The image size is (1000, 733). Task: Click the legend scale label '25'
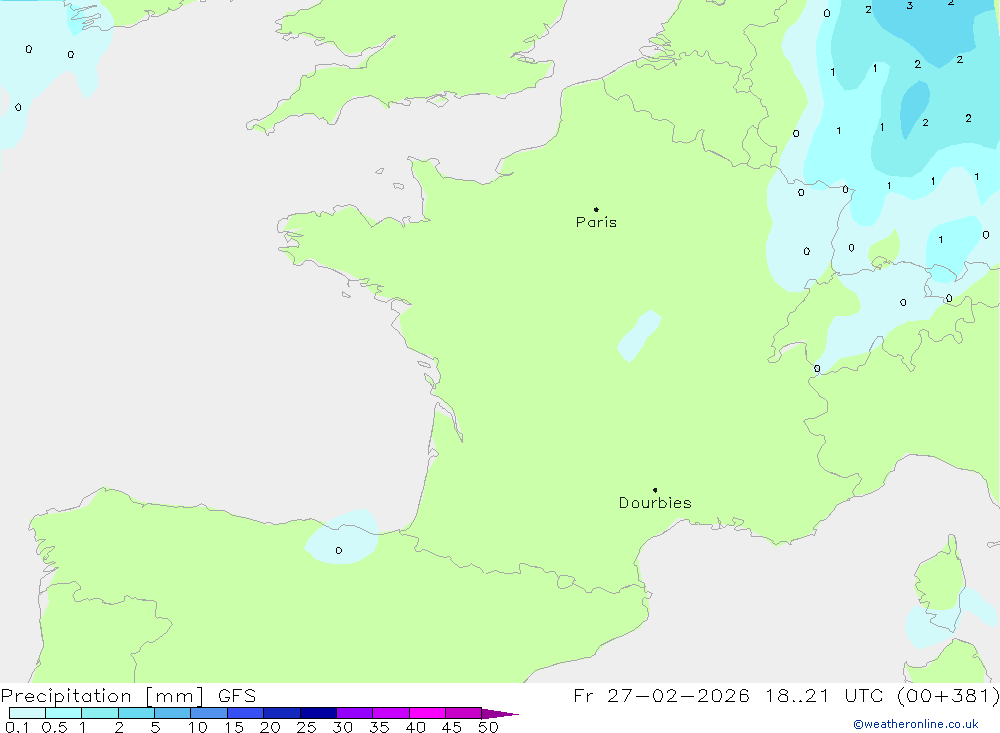(x=307, y=727)
